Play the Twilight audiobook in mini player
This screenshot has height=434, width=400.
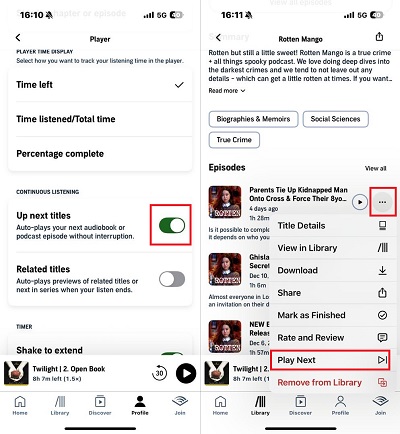pos(186,373)
